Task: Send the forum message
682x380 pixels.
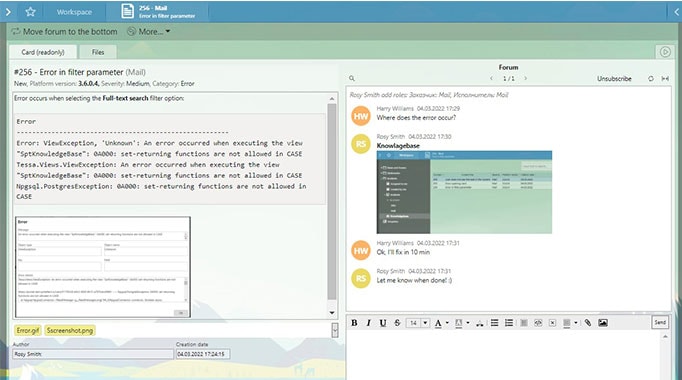Action: [x=660, y=322]
